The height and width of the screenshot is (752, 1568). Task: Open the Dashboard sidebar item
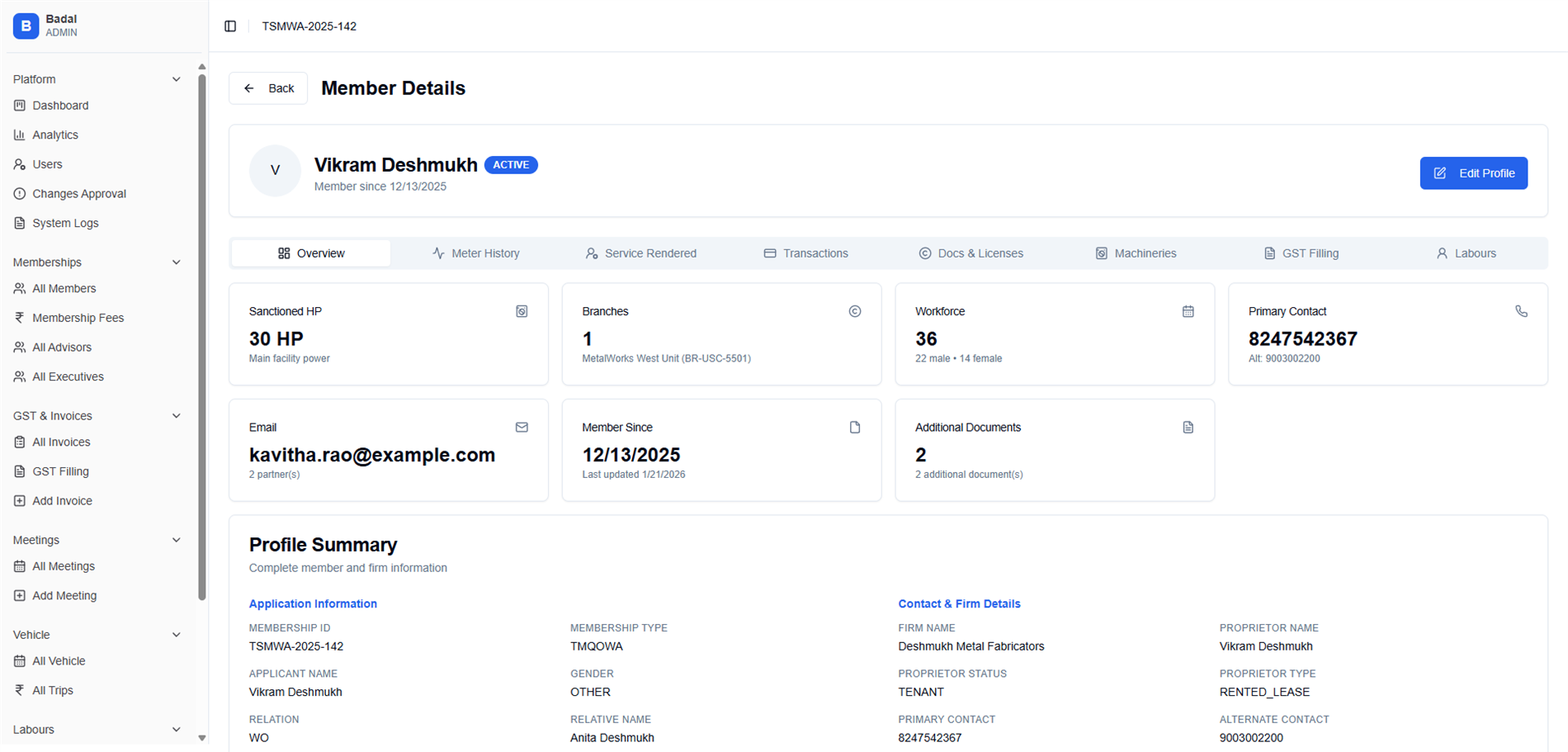(x=60, y=106)
